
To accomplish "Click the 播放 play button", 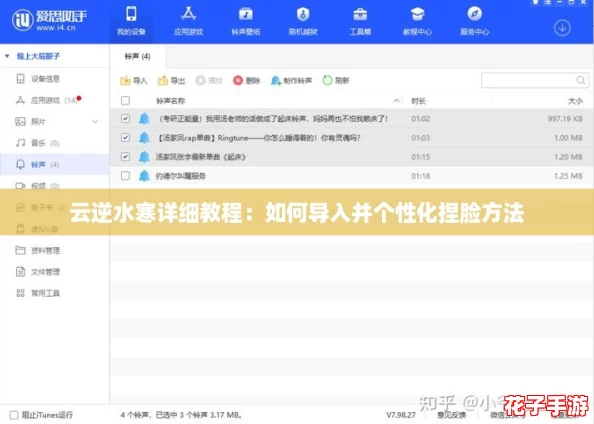I will (x=209, y=80).
